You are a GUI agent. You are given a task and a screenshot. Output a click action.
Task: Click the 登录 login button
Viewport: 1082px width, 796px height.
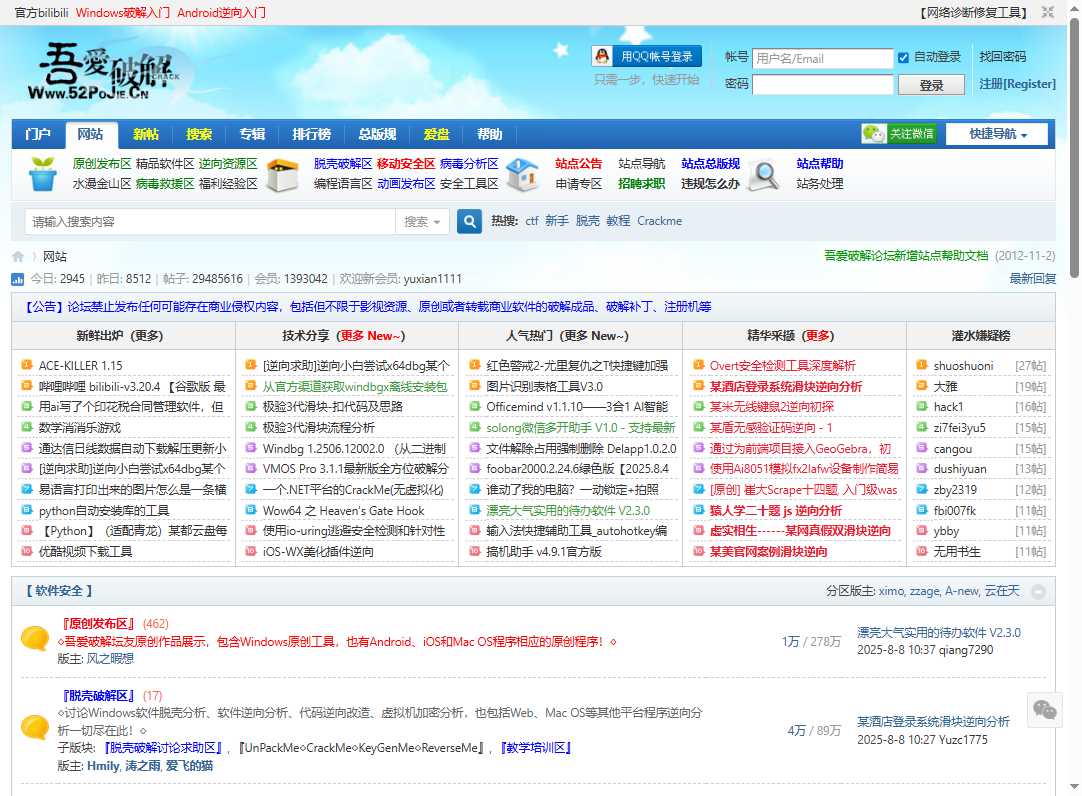click(930, 85)
